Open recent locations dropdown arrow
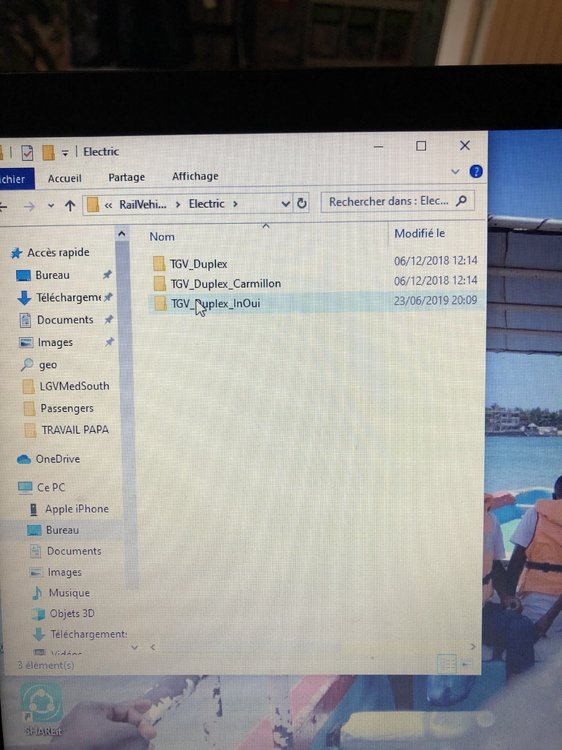This screenshot has height=750, width=562. point(51,206)
